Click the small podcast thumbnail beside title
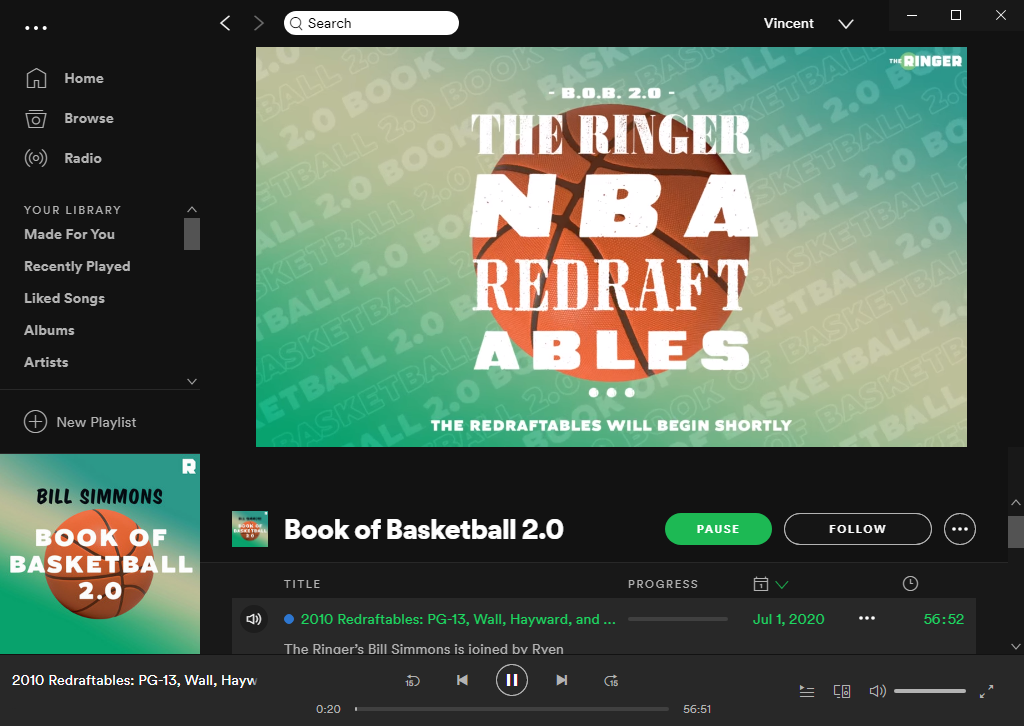1024x726 pixels. click(x=250, y=529)
